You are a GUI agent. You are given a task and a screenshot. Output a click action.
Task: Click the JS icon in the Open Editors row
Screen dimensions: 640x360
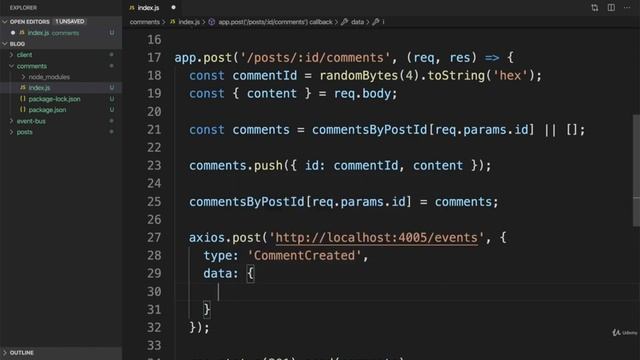click(22, 33)
